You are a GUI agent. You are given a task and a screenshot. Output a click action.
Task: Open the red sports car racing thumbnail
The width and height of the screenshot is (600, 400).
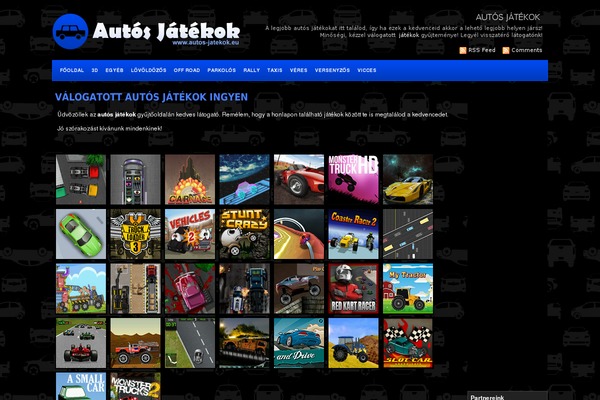[x=299, y=180]
